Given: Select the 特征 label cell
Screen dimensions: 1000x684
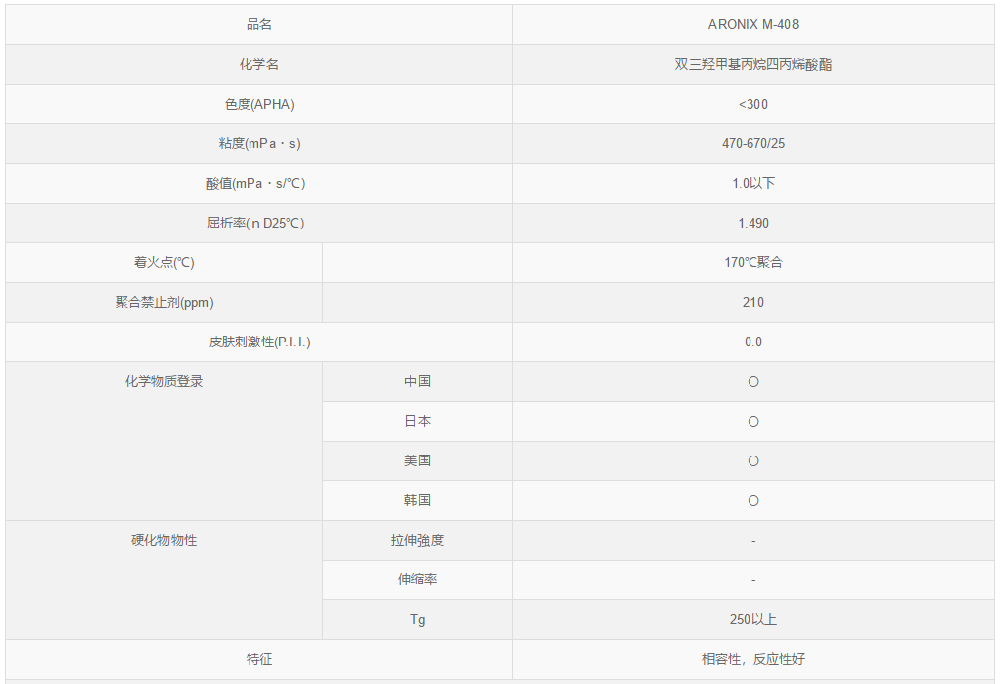Looking at the screenshot, I should click(259, 659).
